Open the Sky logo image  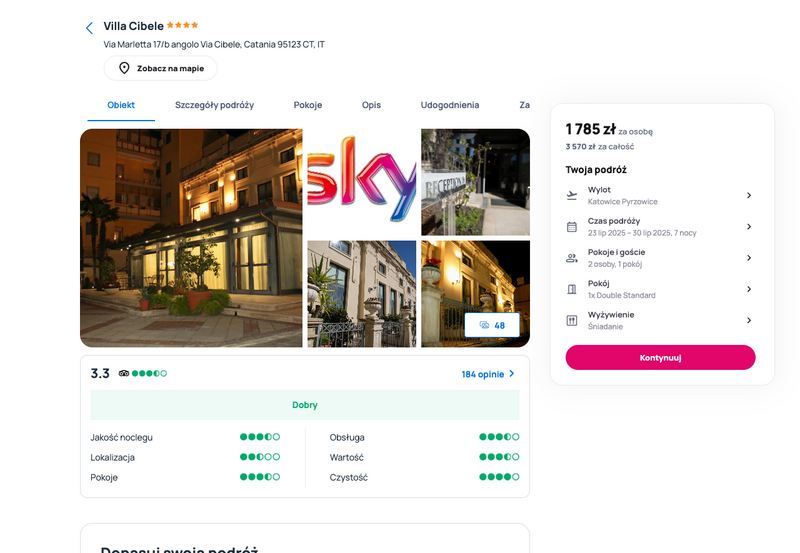click(362, 182)
